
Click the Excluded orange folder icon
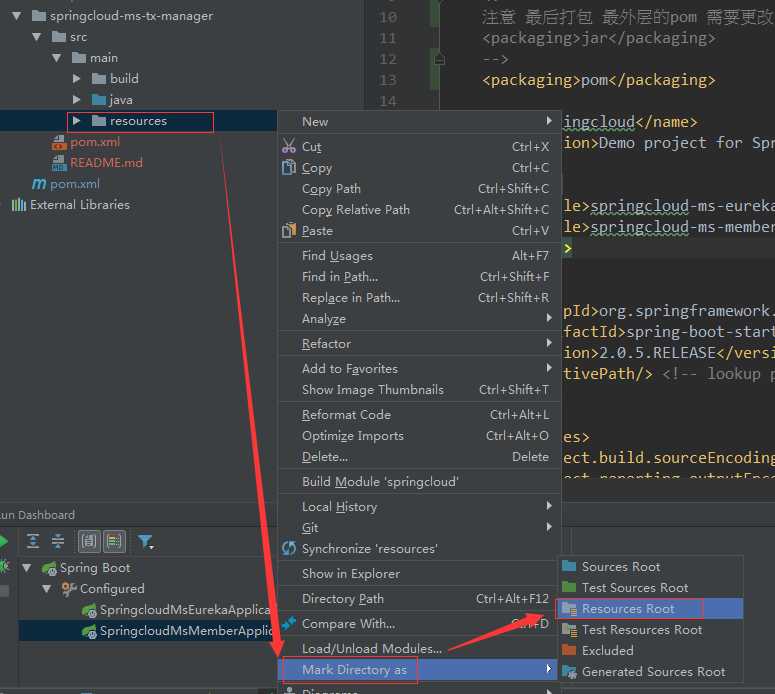click(x=569, y=650)
